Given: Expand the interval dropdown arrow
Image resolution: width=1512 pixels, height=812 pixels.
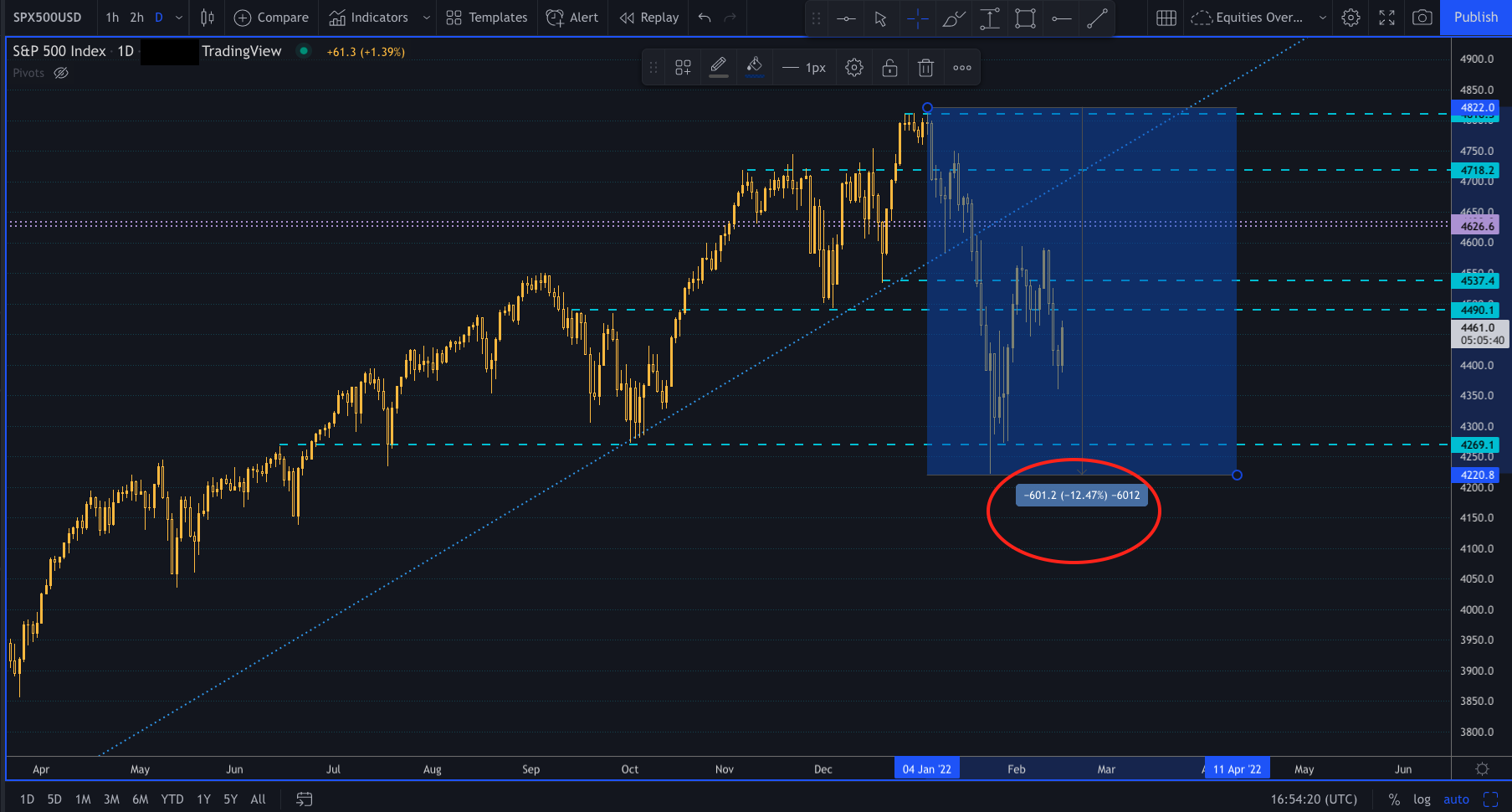Looking at the screenshot, I should (178, 17).
